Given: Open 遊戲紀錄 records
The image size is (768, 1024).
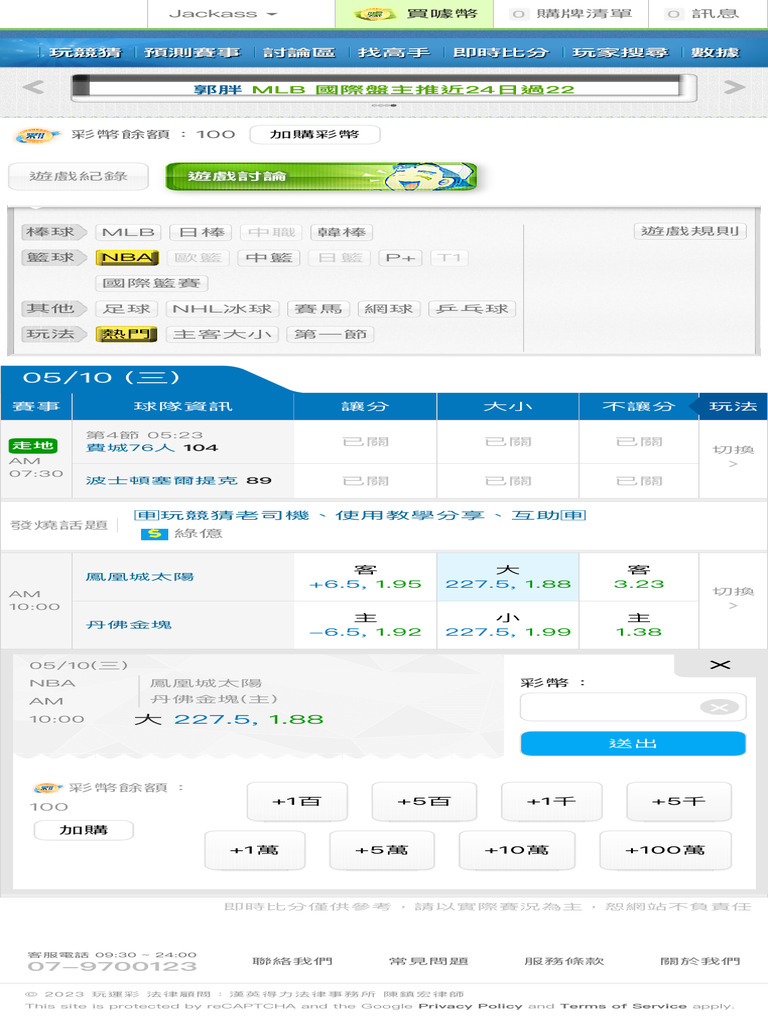Looking at the screenshot, I should coord(78,176).
